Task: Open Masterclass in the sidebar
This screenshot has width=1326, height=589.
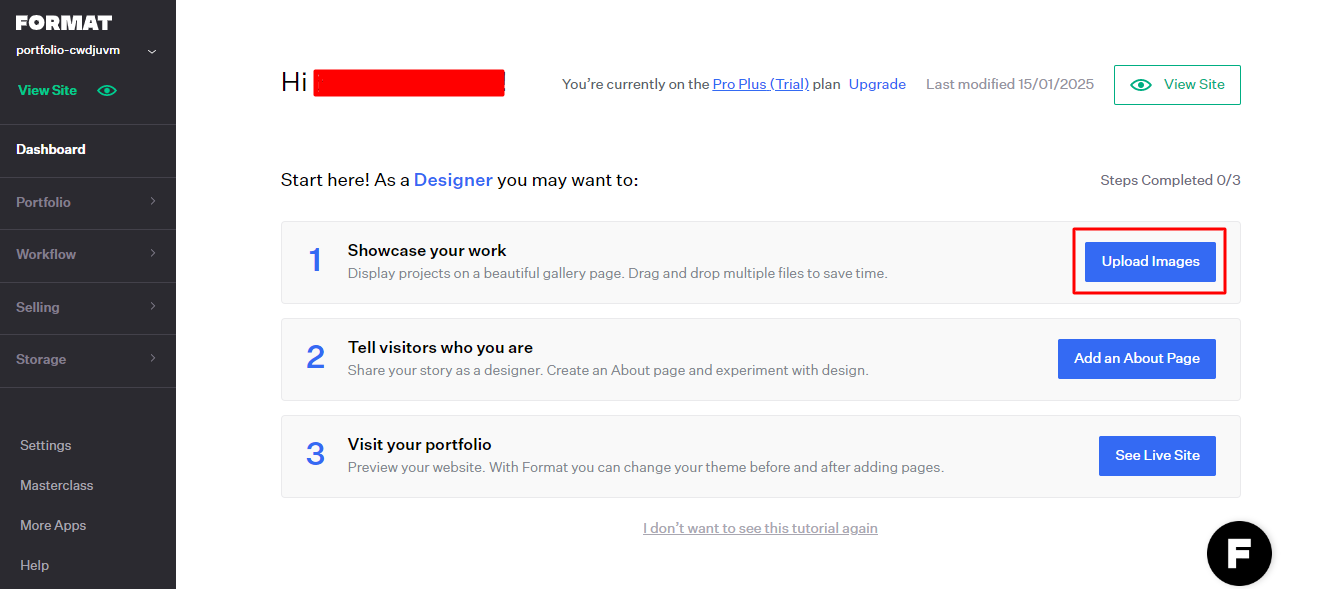Action: click(x=57, y=485)
